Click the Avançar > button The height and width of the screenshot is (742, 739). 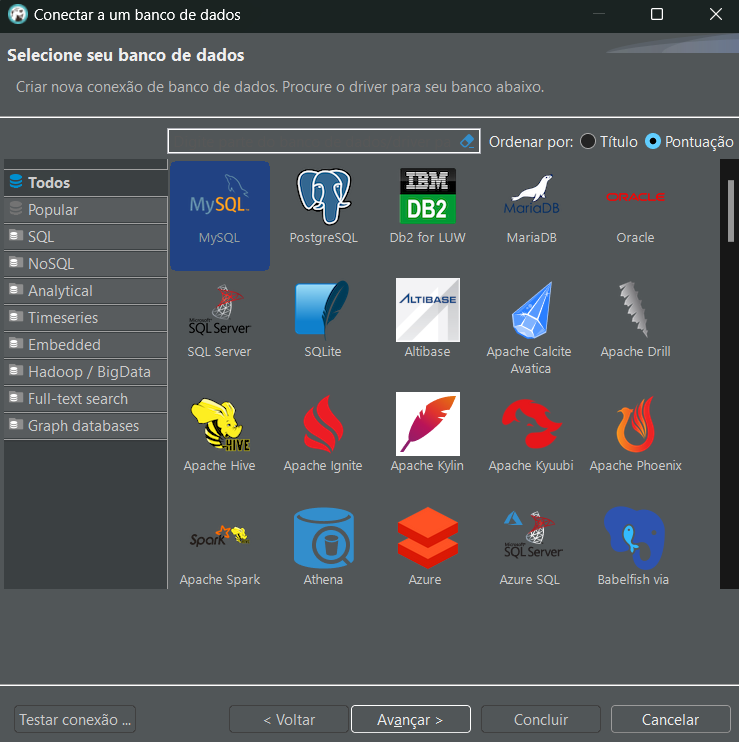410,719
